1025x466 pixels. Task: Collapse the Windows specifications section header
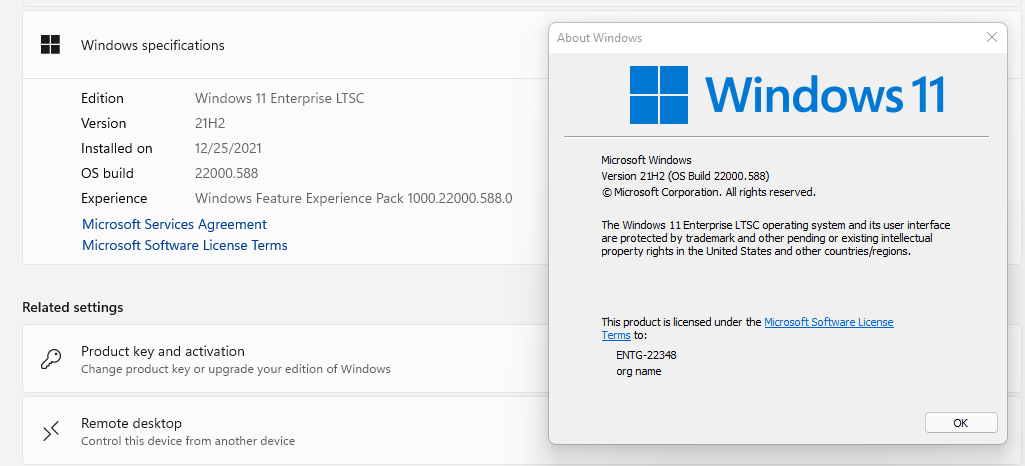point(300,45)
